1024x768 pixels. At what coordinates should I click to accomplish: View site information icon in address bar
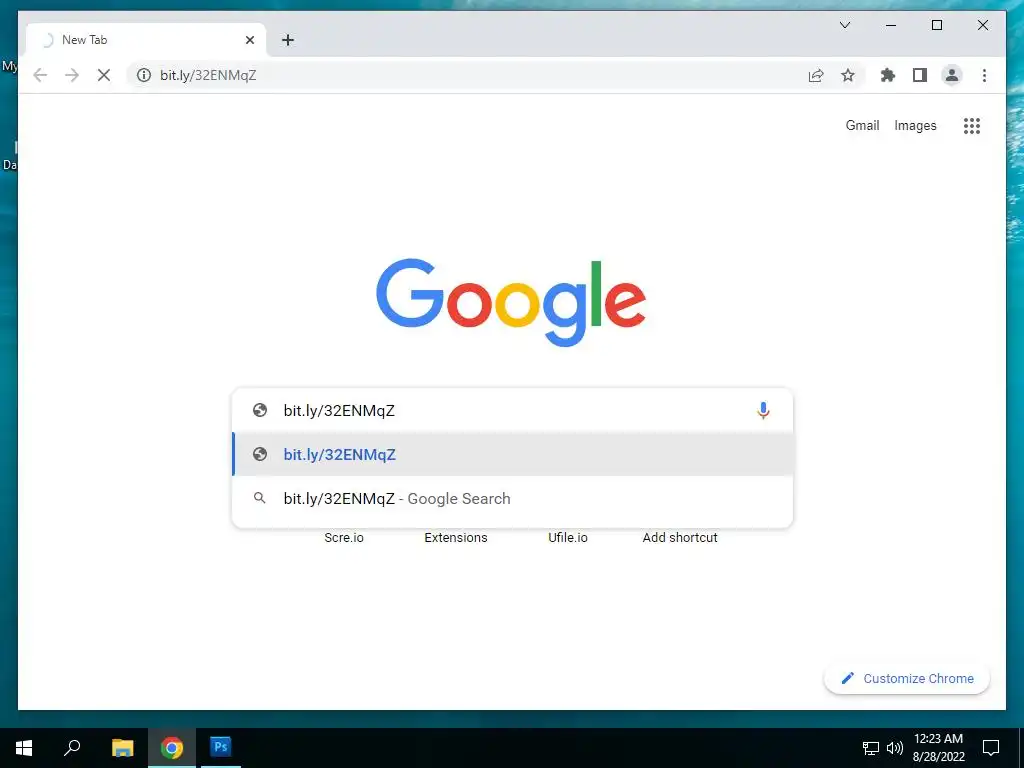[144, 75]
